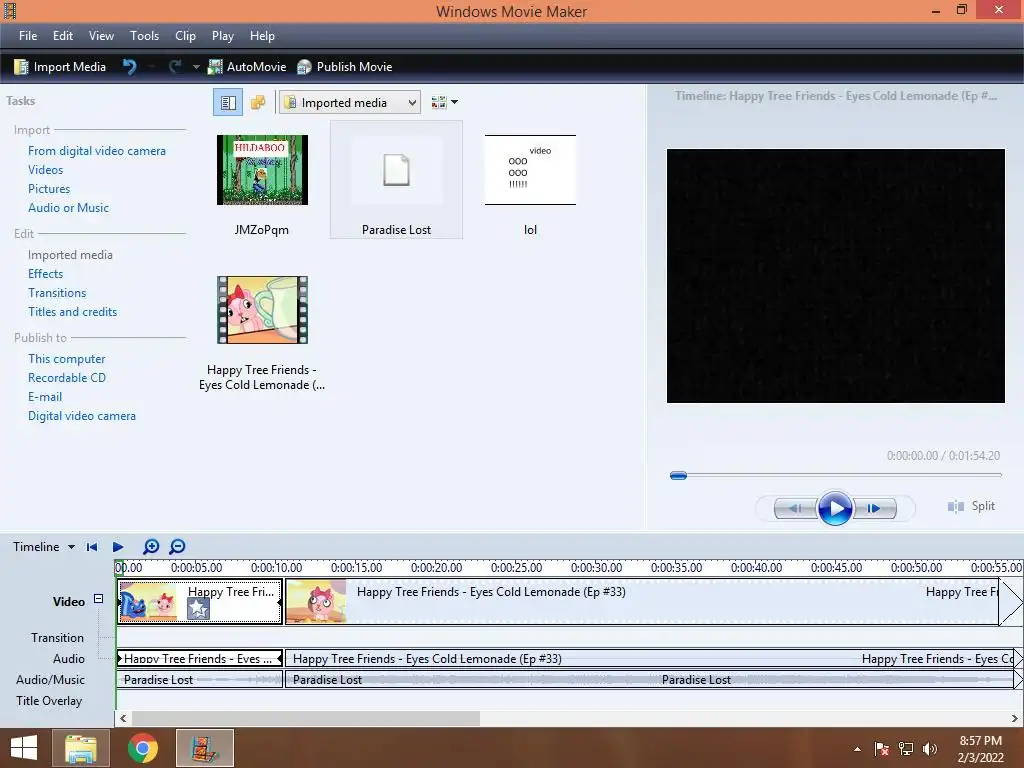
Task: Click the volume speaker tray icon
Action: 929,749
